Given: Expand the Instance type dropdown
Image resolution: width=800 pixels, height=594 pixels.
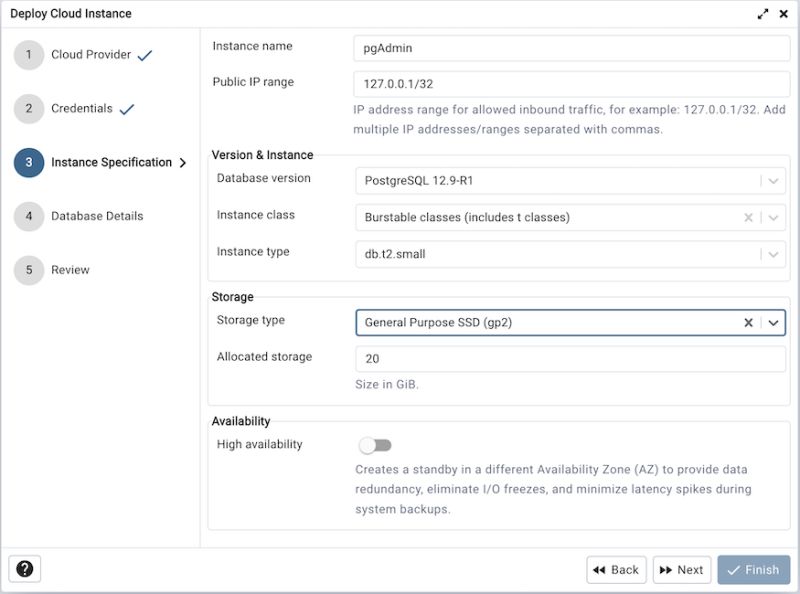Looking at the screenshot, I should point(771,251).
